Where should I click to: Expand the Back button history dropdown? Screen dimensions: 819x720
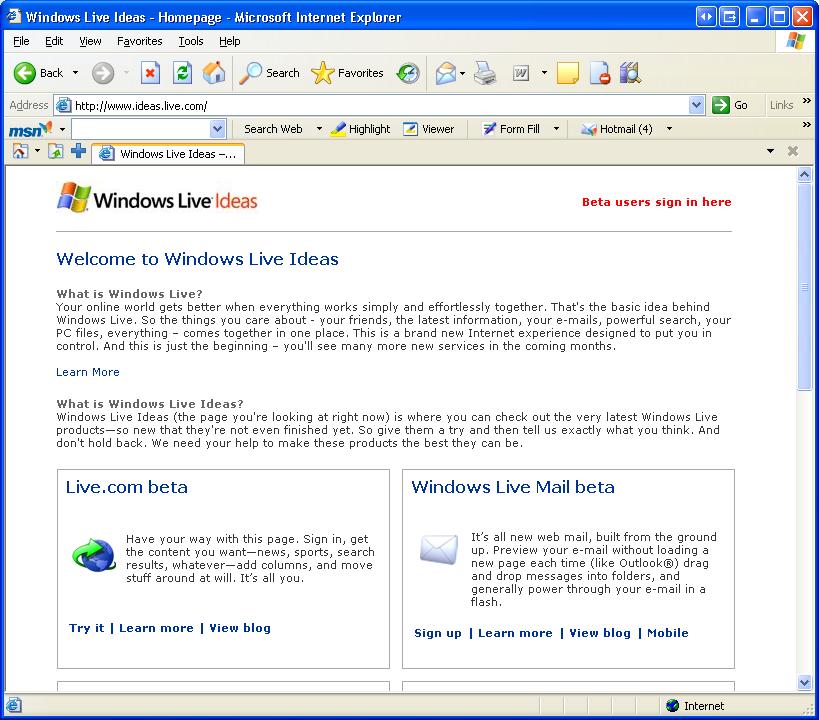click(75, 73)
